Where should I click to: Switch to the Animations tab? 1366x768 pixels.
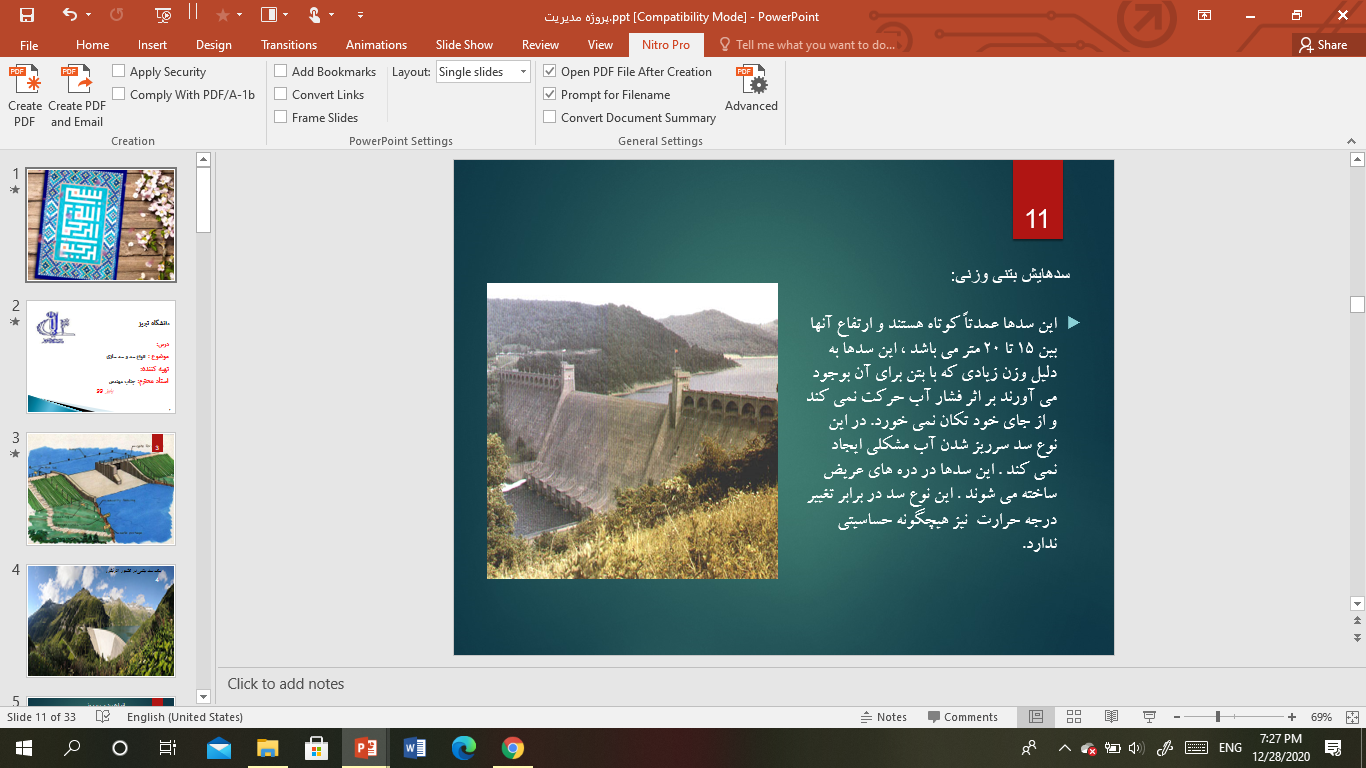pyautogui.click(x=376, y=45)
